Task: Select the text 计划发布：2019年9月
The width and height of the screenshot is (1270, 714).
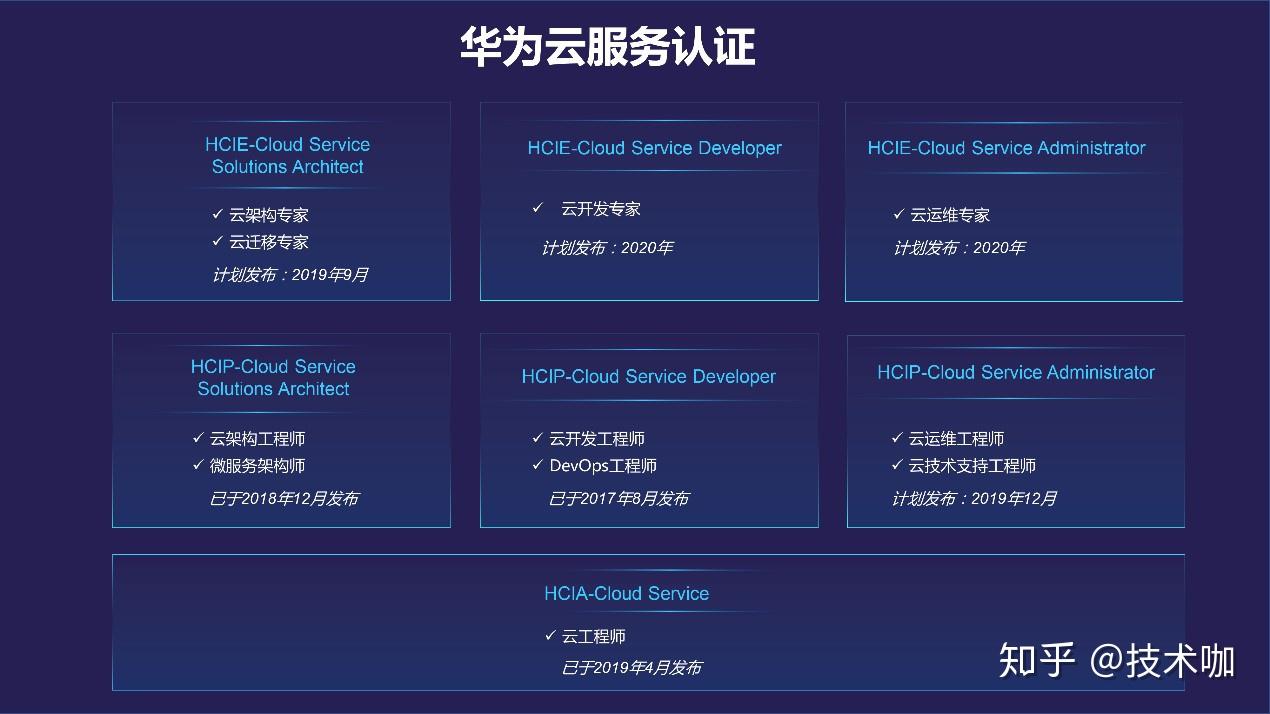Action: 290,274
